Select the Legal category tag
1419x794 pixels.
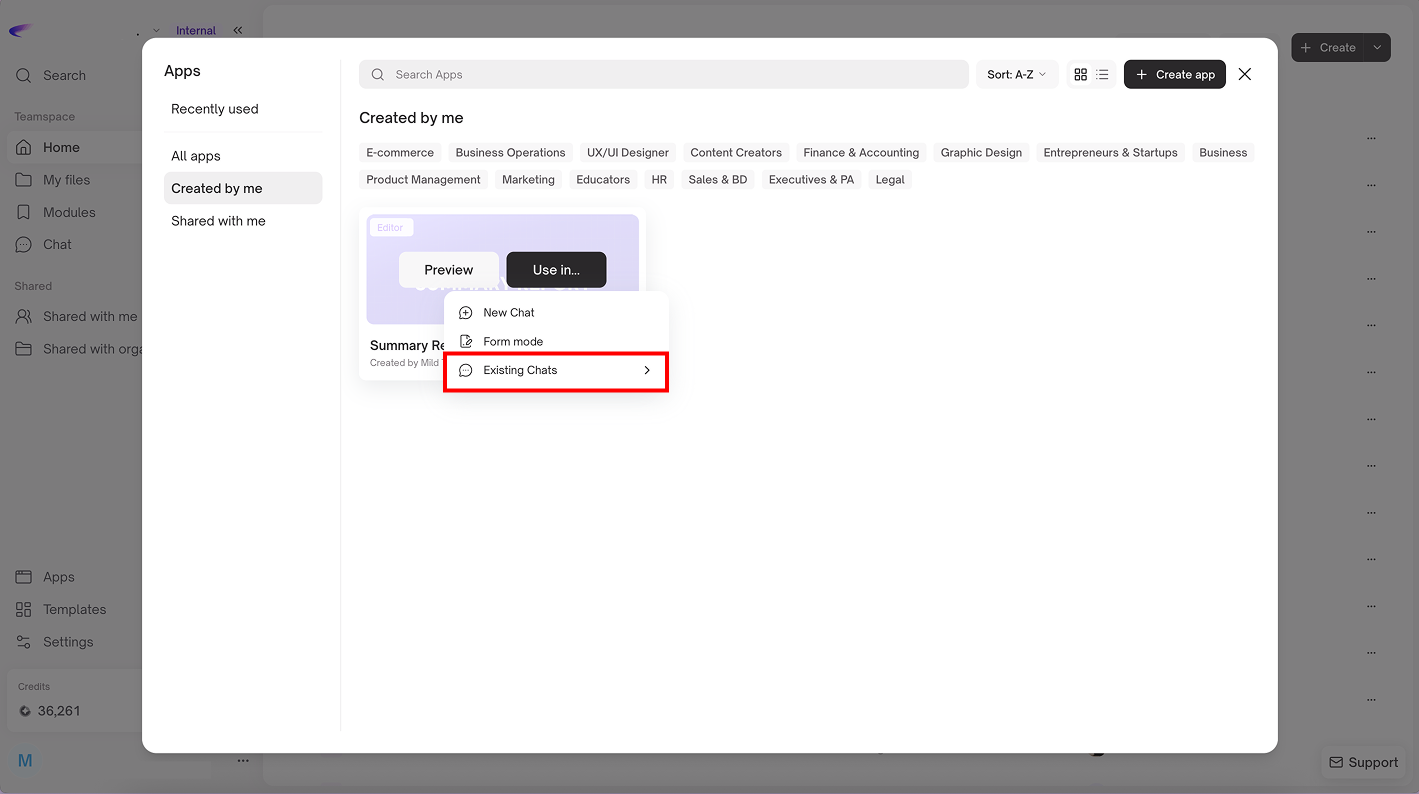[x=889, y=180]
